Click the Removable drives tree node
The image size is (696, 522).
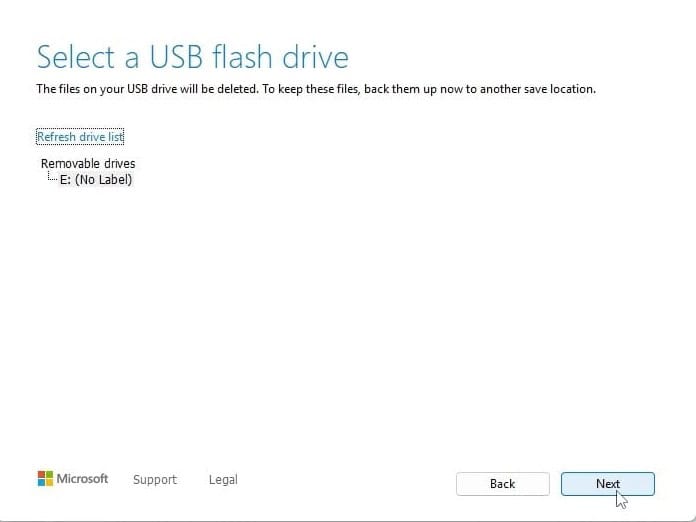click(x=88, y=163)
